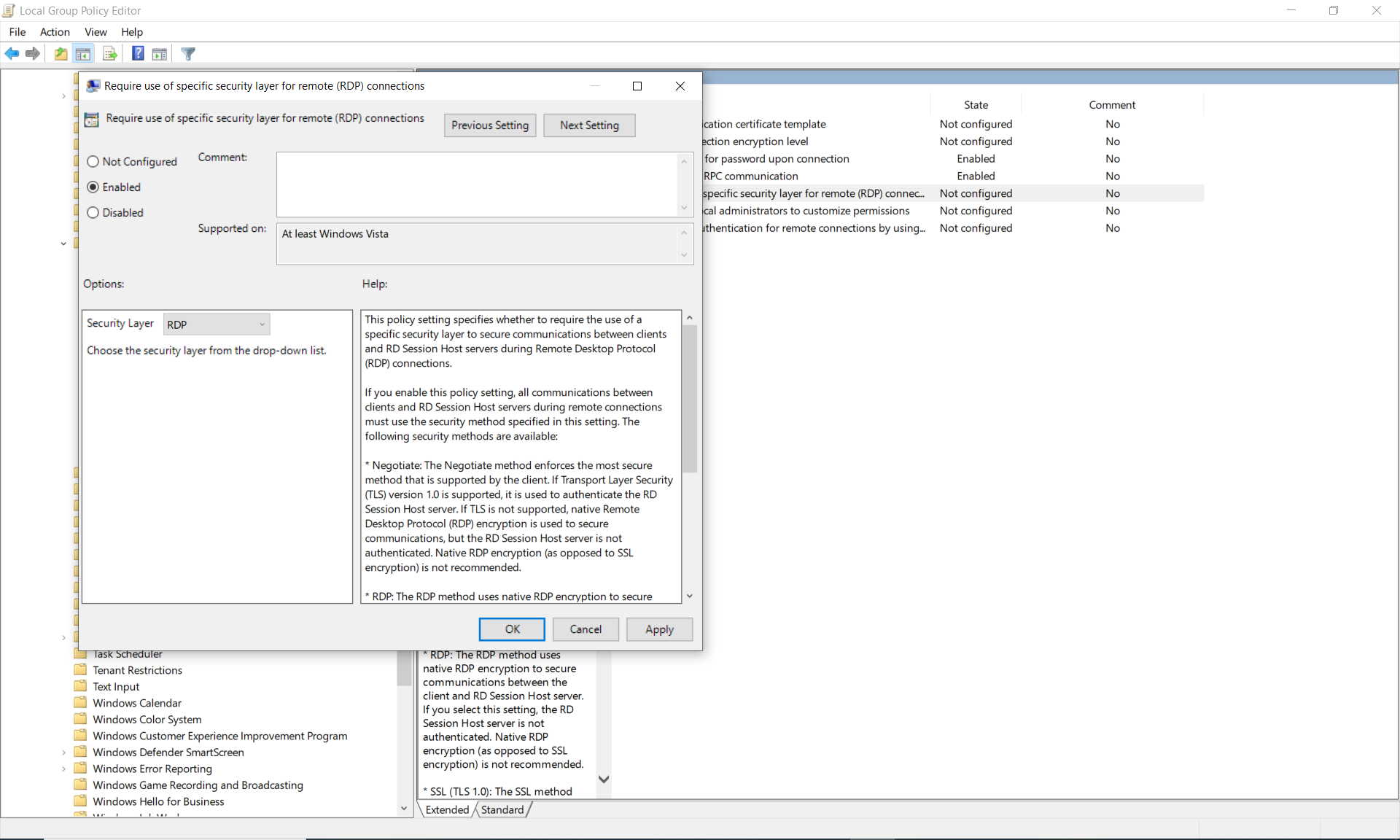Click the Back arrow toolbar icon

coord(12,54)
